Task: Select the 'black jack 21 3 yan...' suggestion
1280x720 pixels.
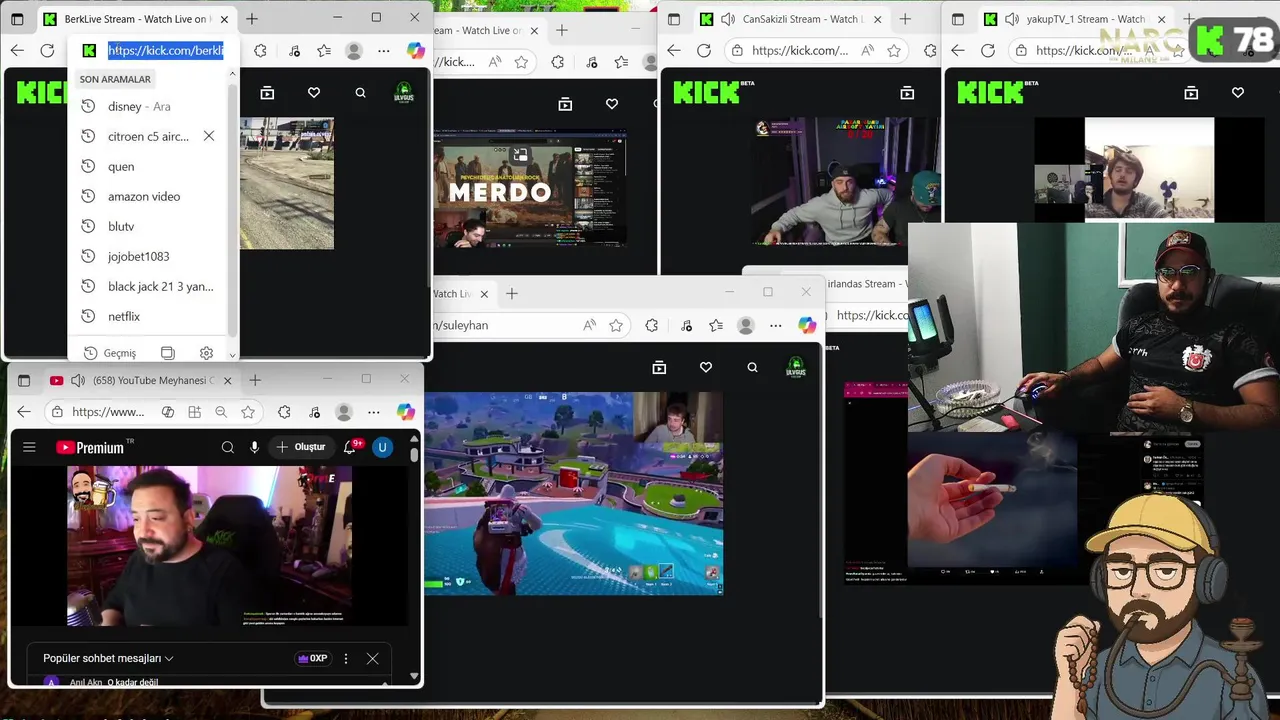Action: click(150, 286)
